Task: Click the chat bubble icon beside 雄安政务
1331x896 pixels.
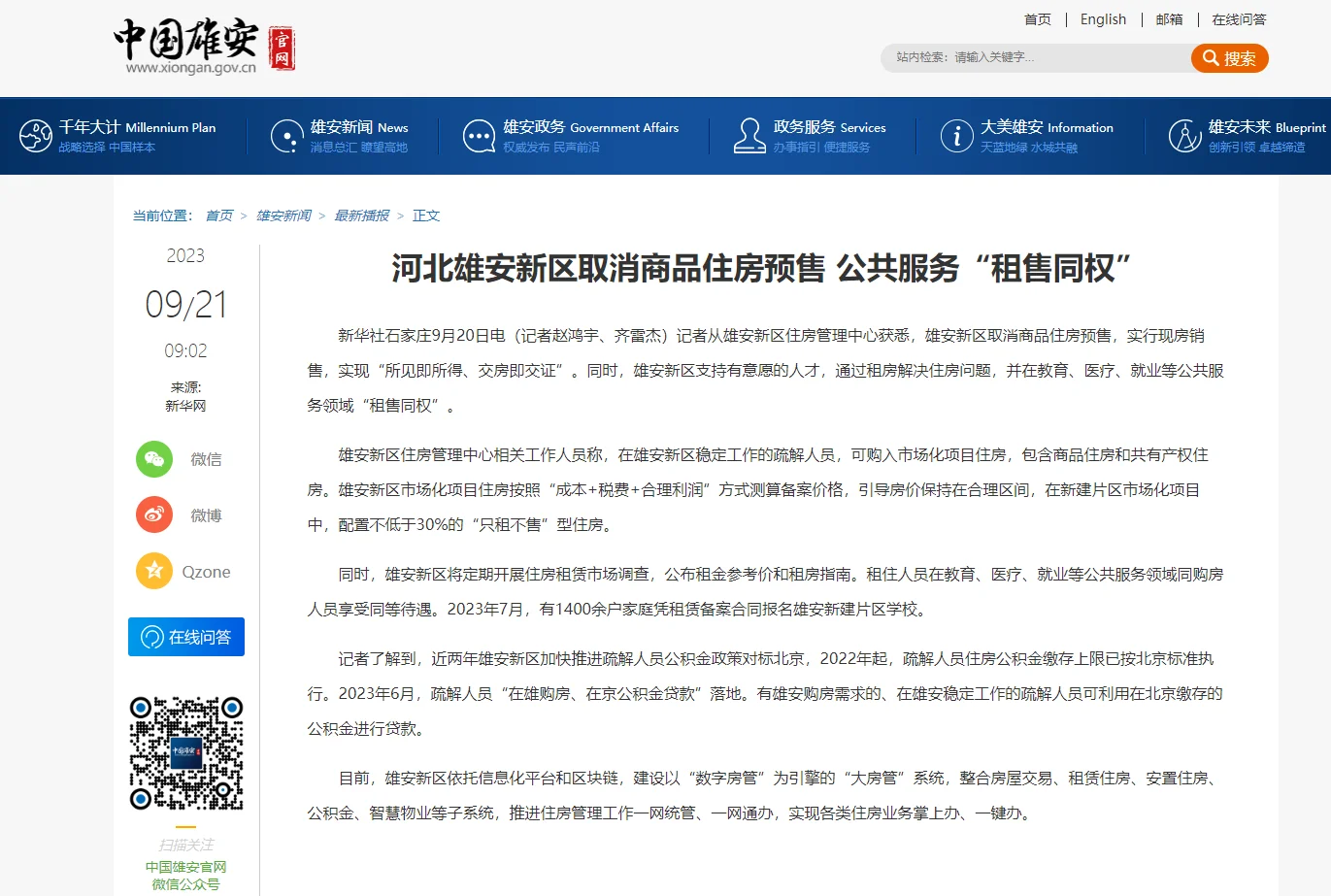Action: [480, 136]
